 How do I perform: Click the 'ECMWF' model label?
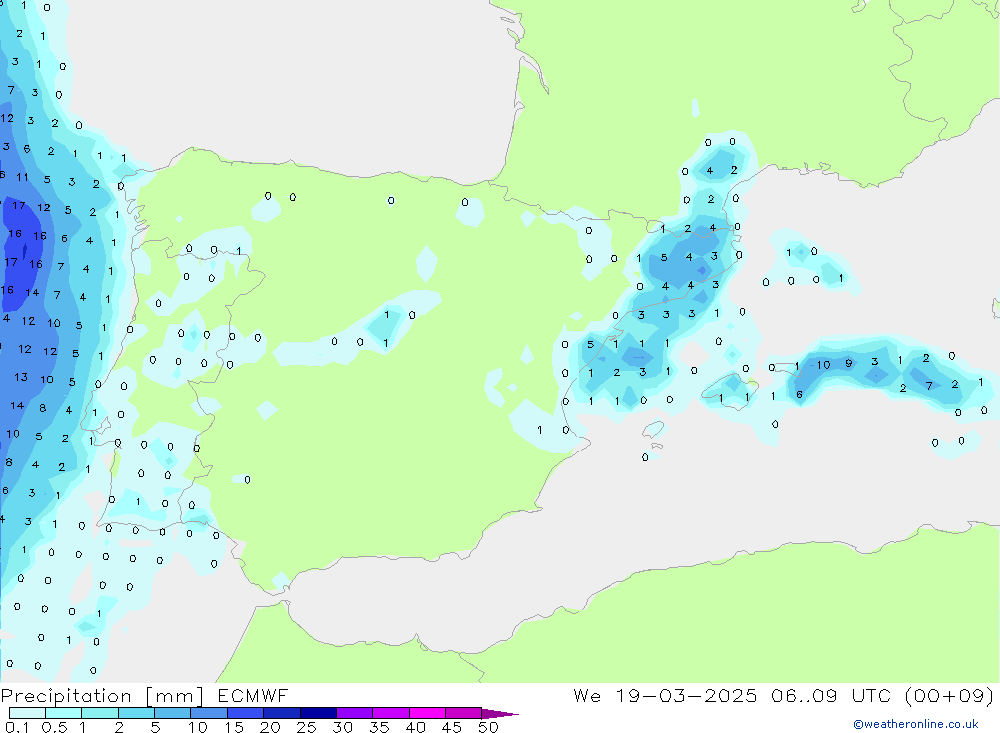click(253, 695)
